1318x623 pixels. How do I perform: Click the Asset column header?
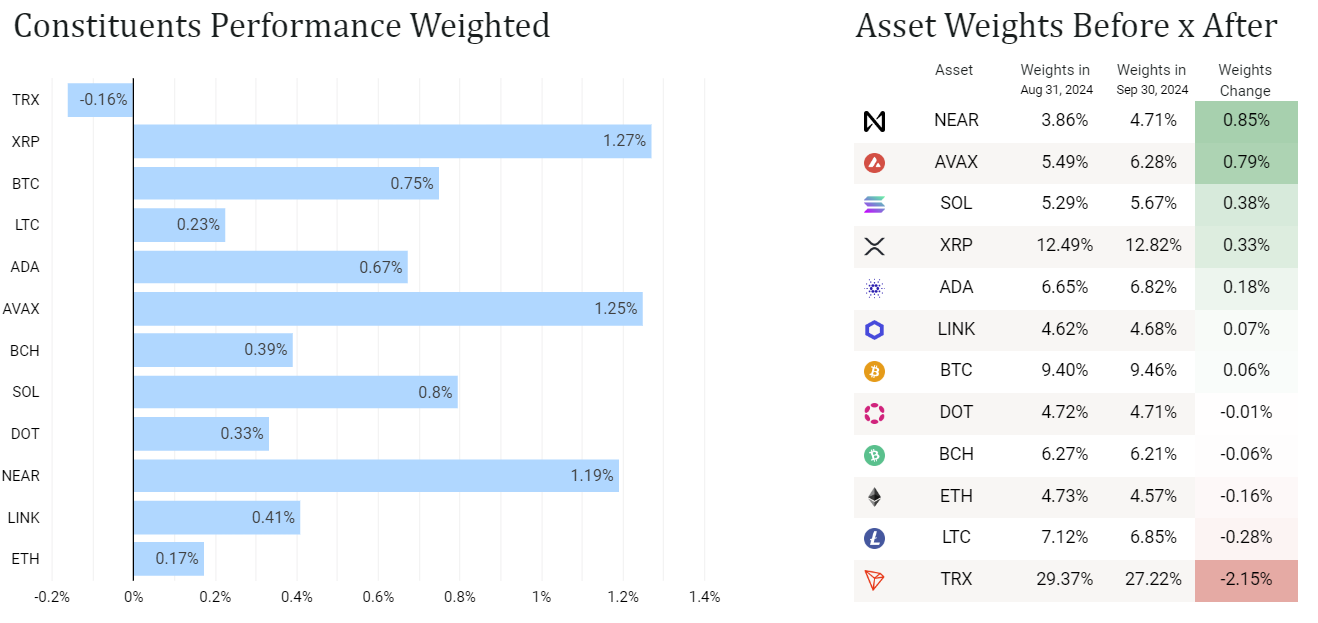(954, 70)
